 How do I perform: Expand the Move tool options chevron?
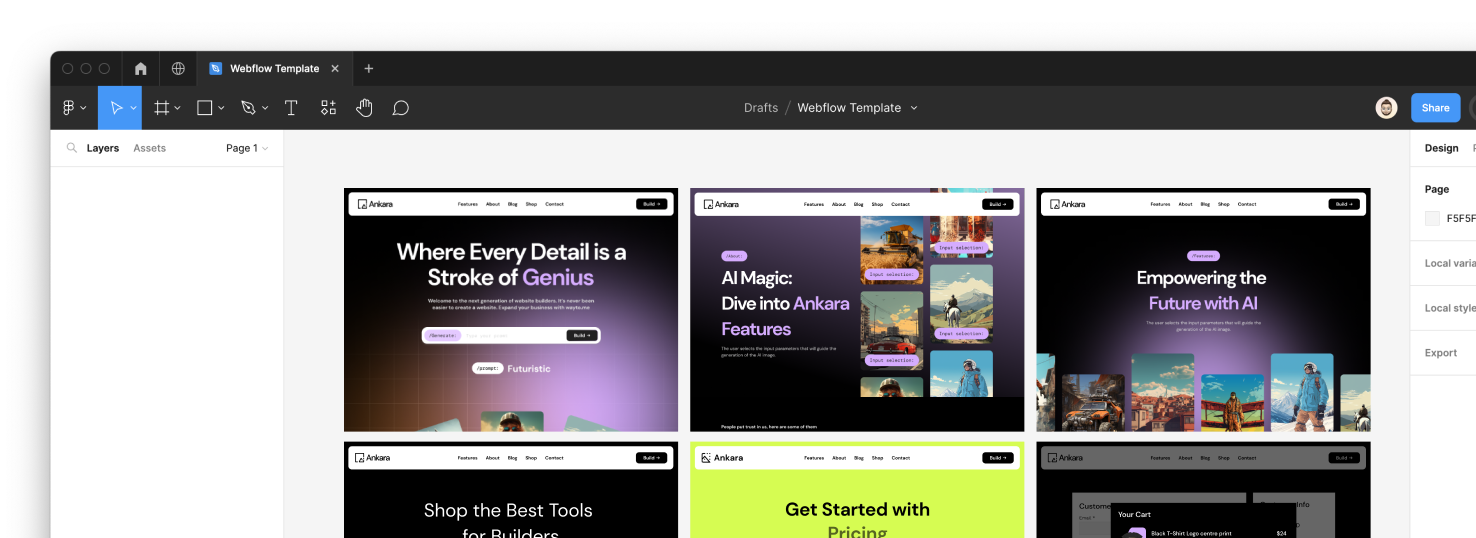pos(133,108)
